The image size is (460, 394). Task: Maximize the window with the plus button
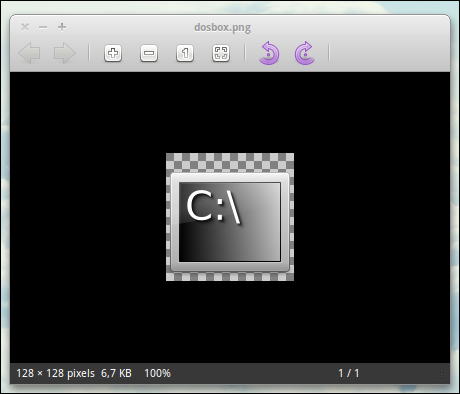coord(62,27)
